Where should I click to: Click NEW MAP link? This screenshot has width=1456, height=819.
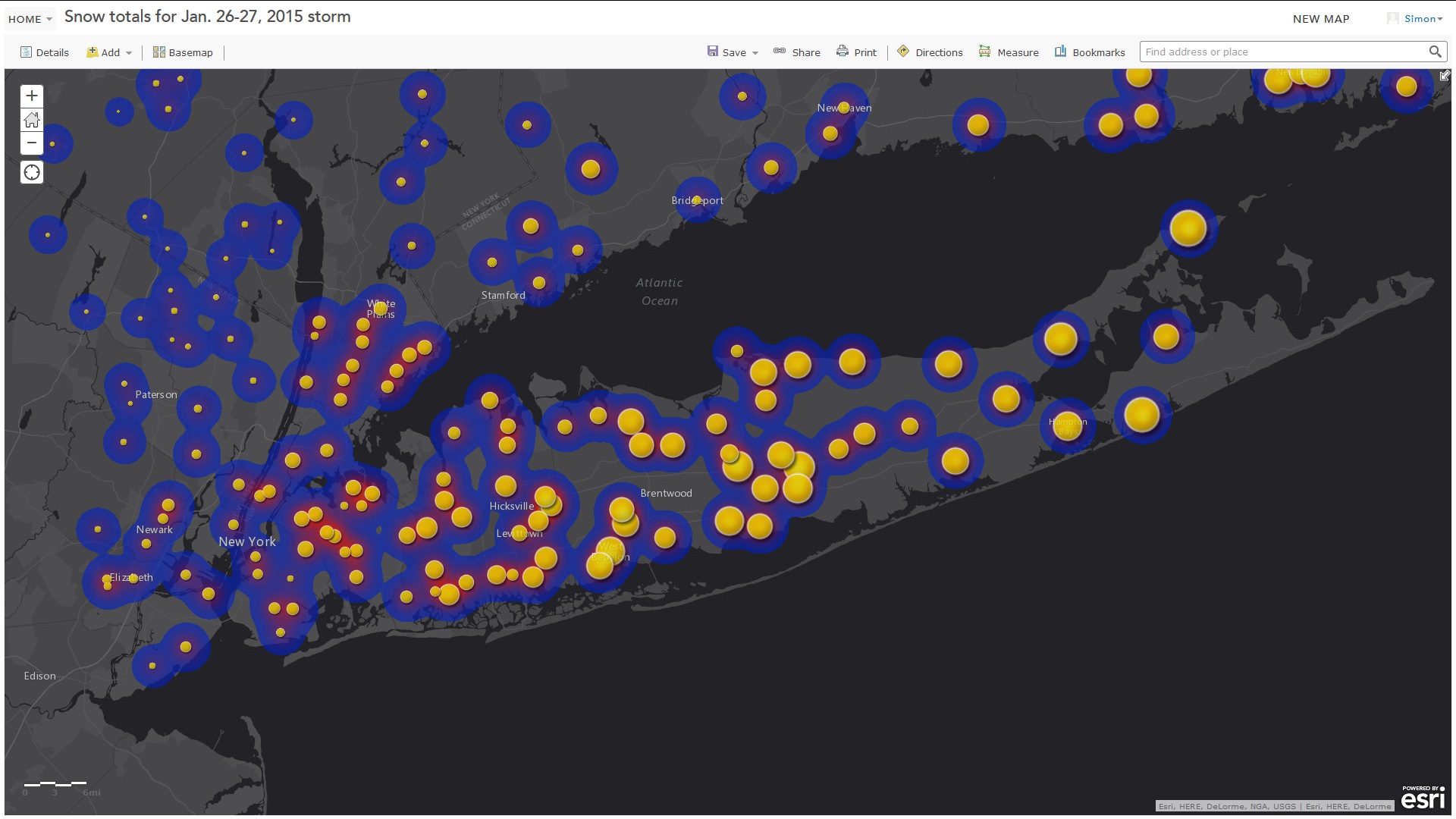pos(1321,19)
